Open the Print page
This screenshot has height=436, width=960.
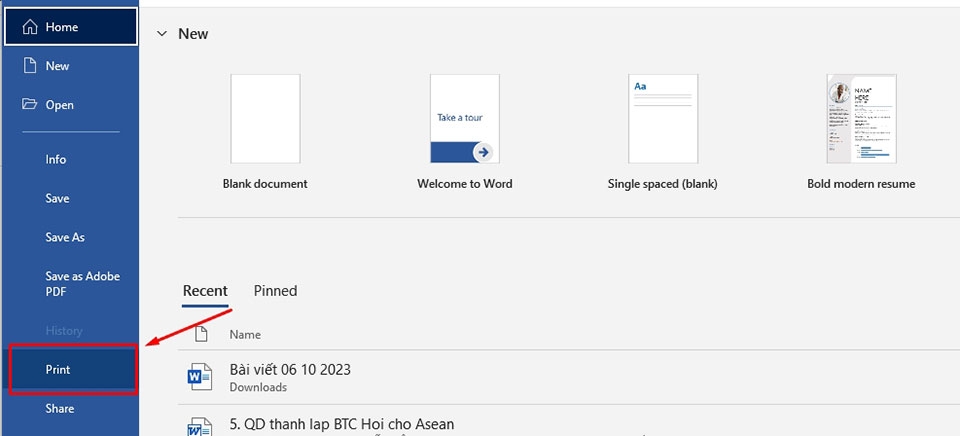point(58,370)
